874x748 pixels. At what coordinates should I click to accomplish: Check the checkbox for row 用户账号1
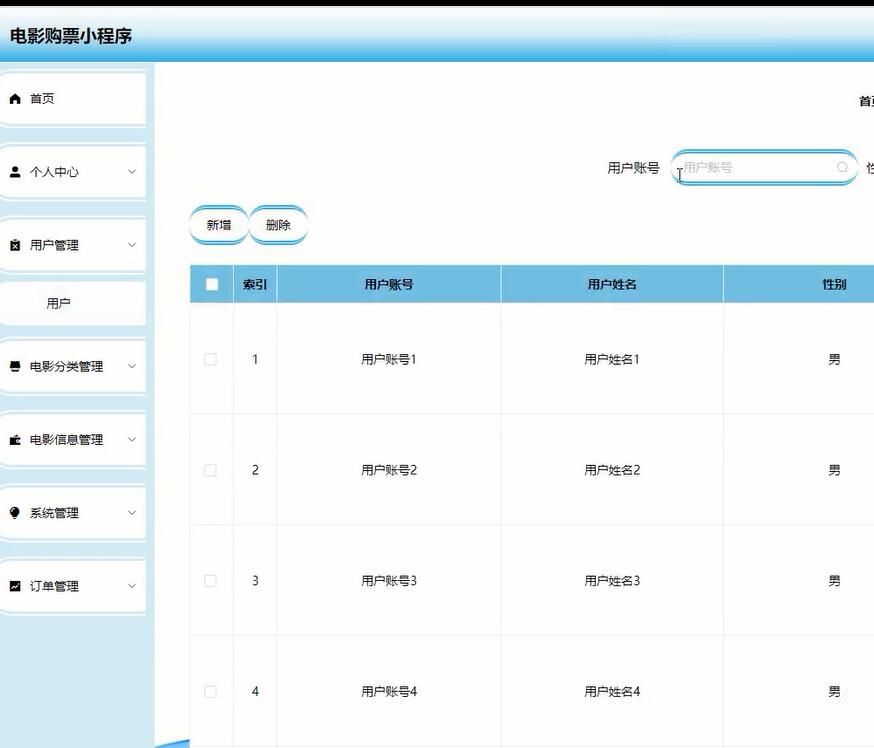click(211, 360)
